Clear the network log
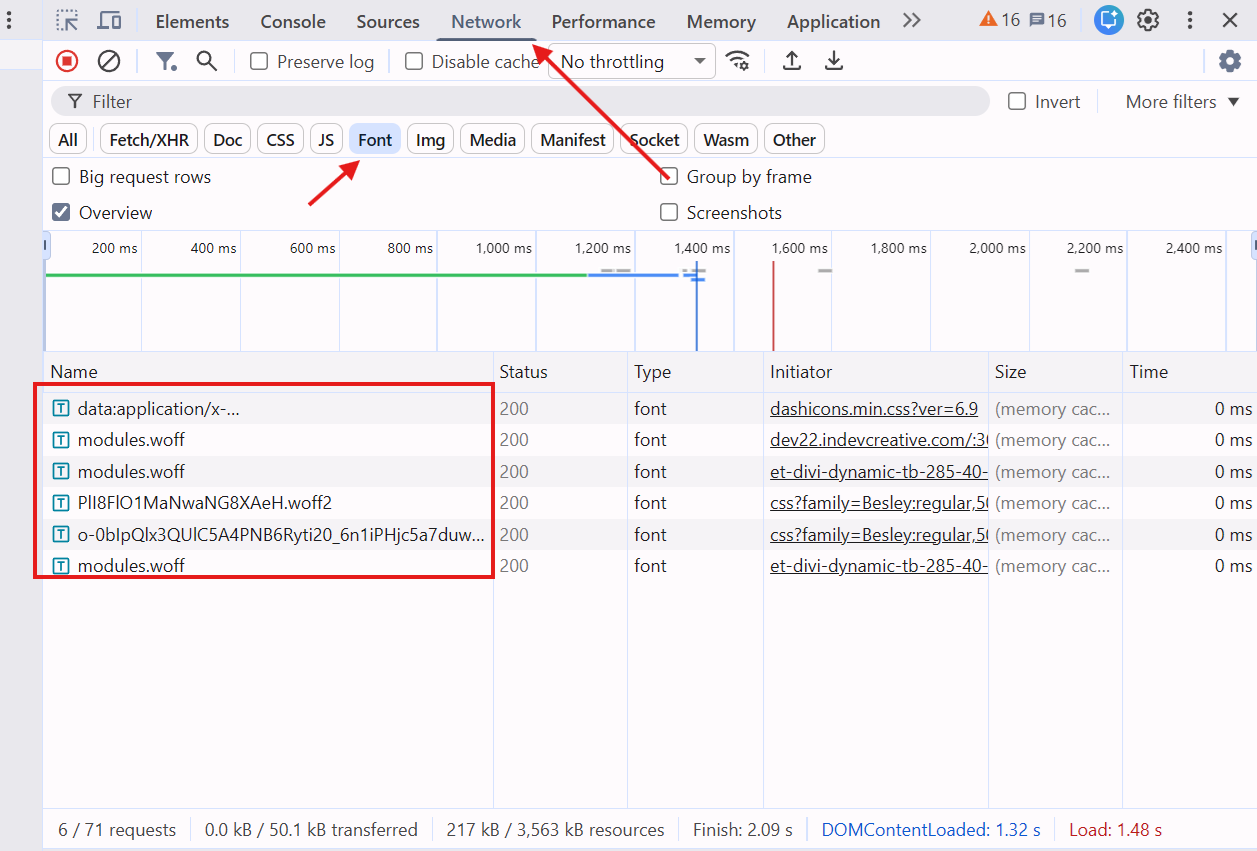 pyautogui.click(x=109, y=62)
